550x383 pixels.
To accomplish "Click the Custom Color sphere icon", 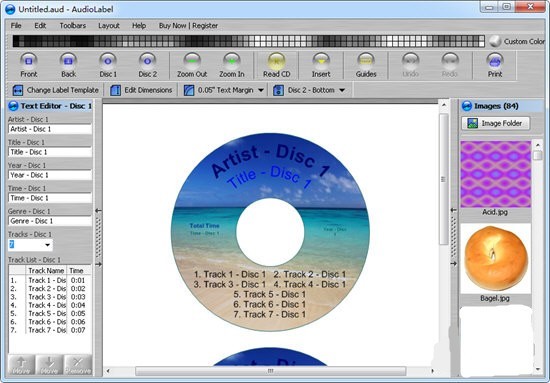I will pos(495,41).
